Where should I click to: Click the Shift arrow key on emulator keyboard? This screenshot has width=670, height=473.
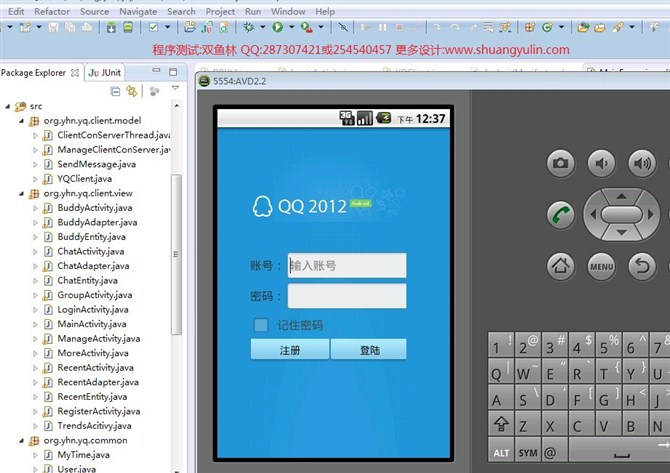click(501, 424)
